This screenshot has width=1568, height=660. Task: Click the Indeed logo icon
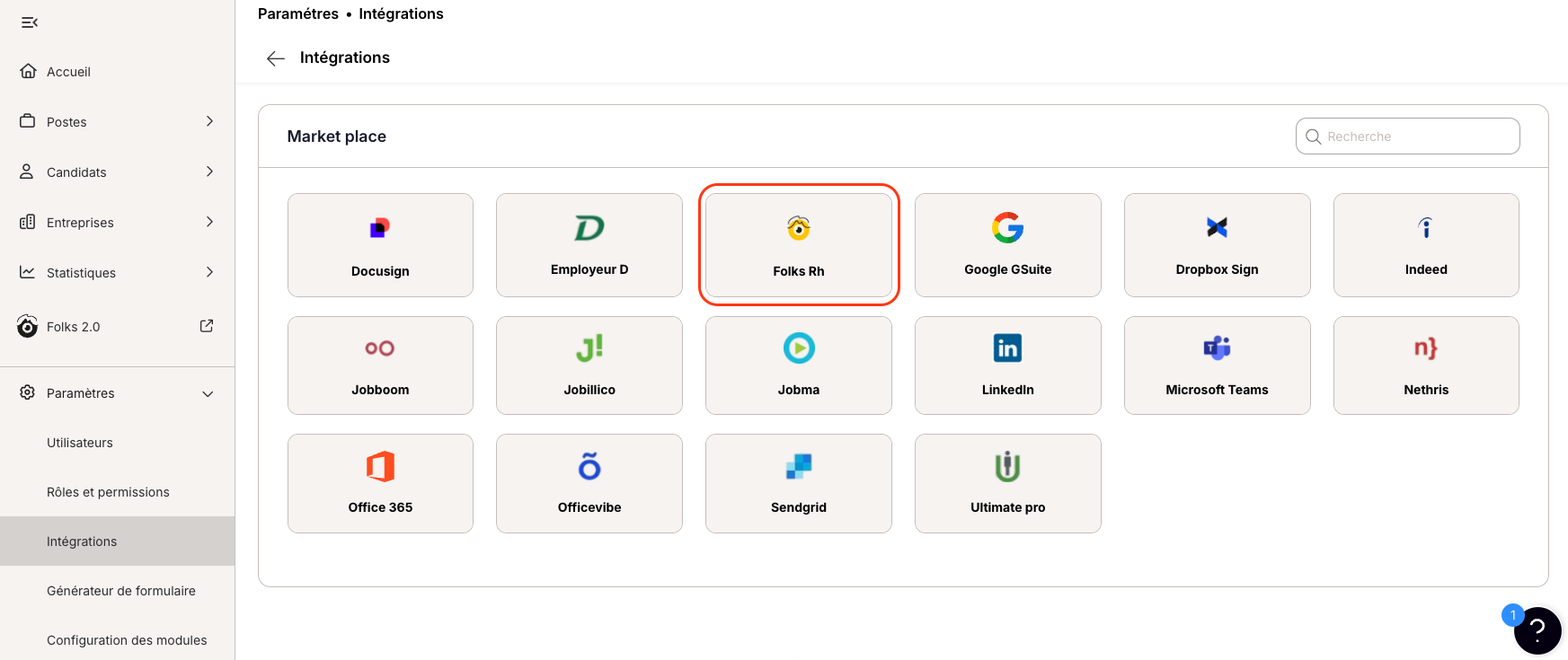pos(1426,228)
